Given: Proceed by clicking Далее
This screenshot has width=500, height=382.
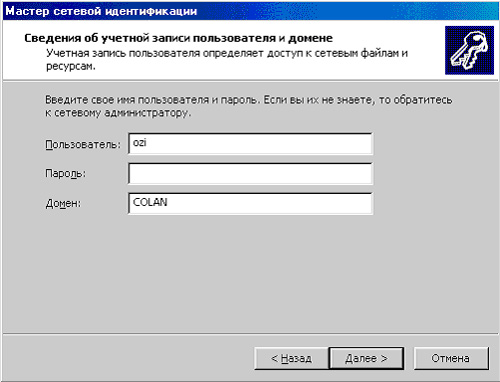Looking at the screenshot, I should point(366,358).
